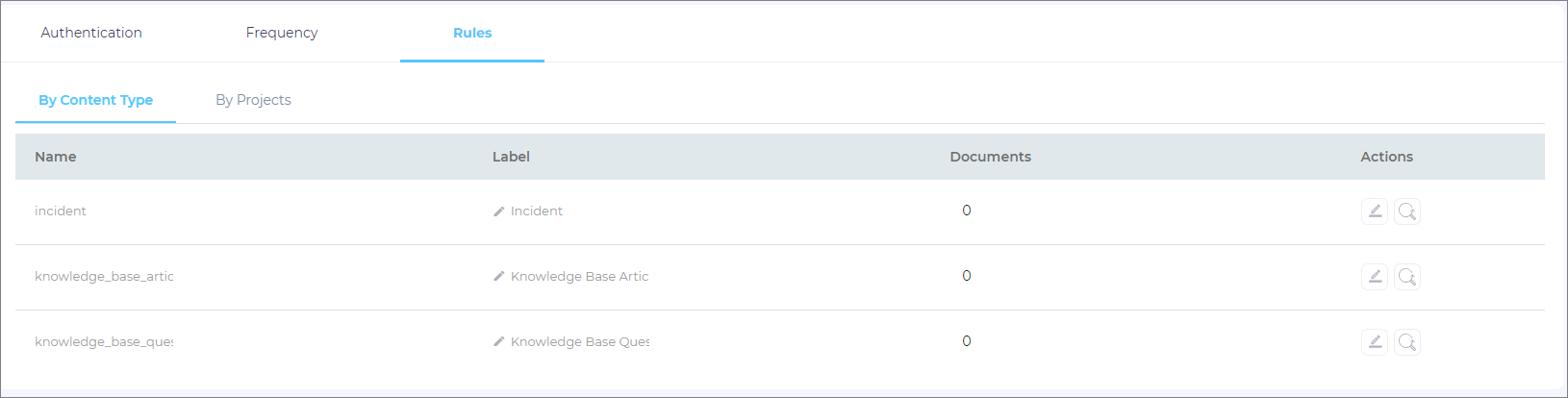Click pencil icon beside Incident label

[499, 211]
